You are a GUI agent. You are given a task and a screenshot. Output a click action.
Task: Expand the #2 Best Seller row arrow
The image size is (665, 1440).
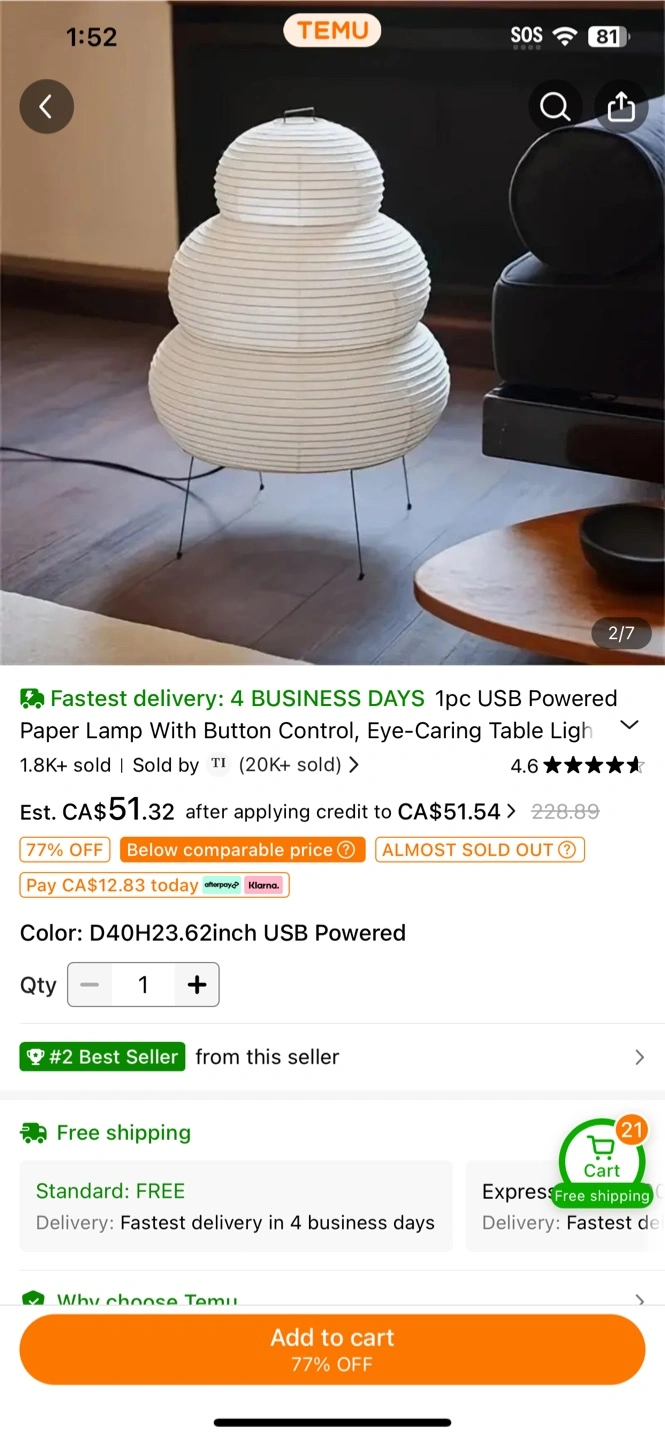click(x=640, y=1057)
